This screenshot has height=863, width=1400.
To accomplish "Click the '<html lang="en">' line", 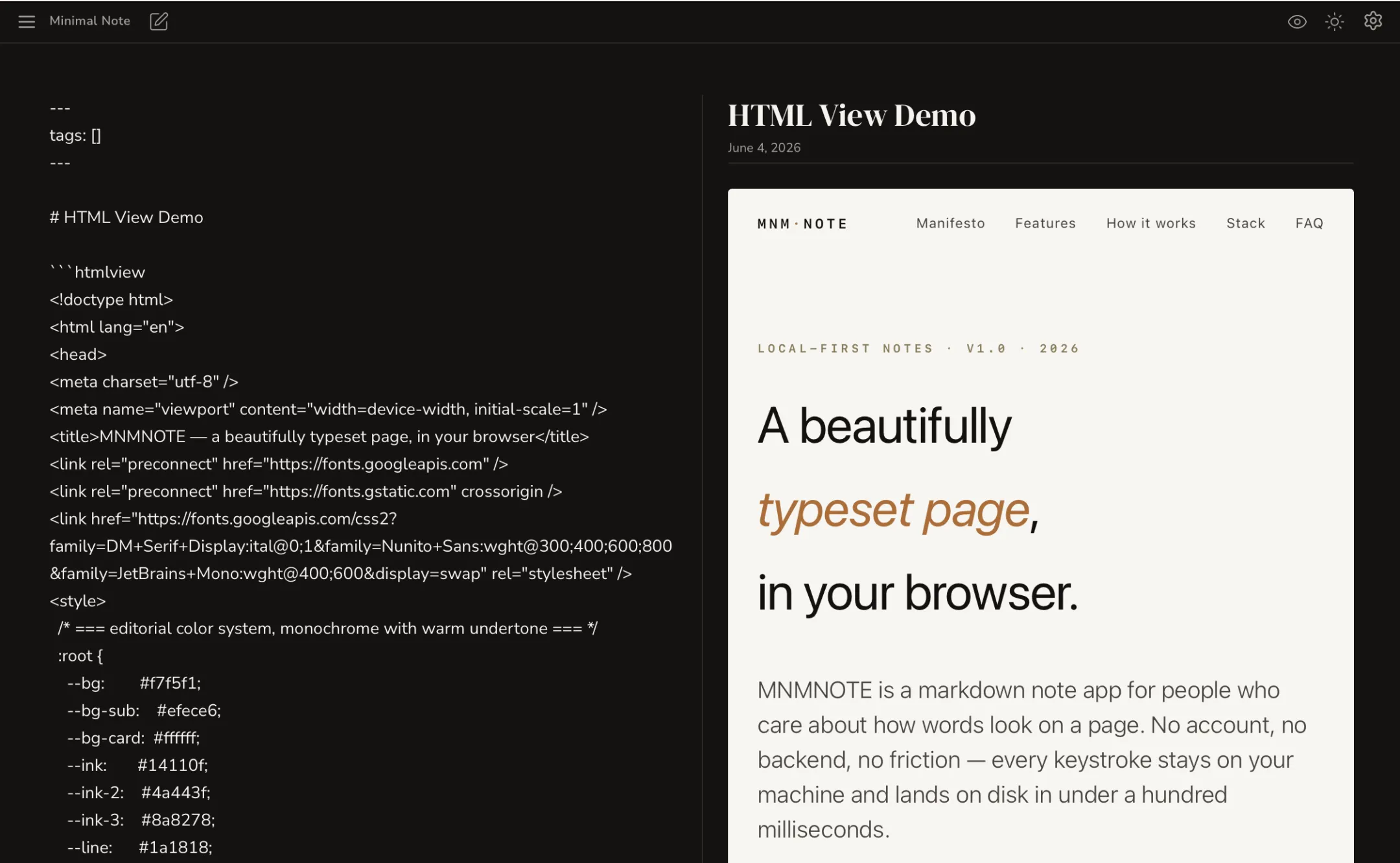I will tap(117, 327).
